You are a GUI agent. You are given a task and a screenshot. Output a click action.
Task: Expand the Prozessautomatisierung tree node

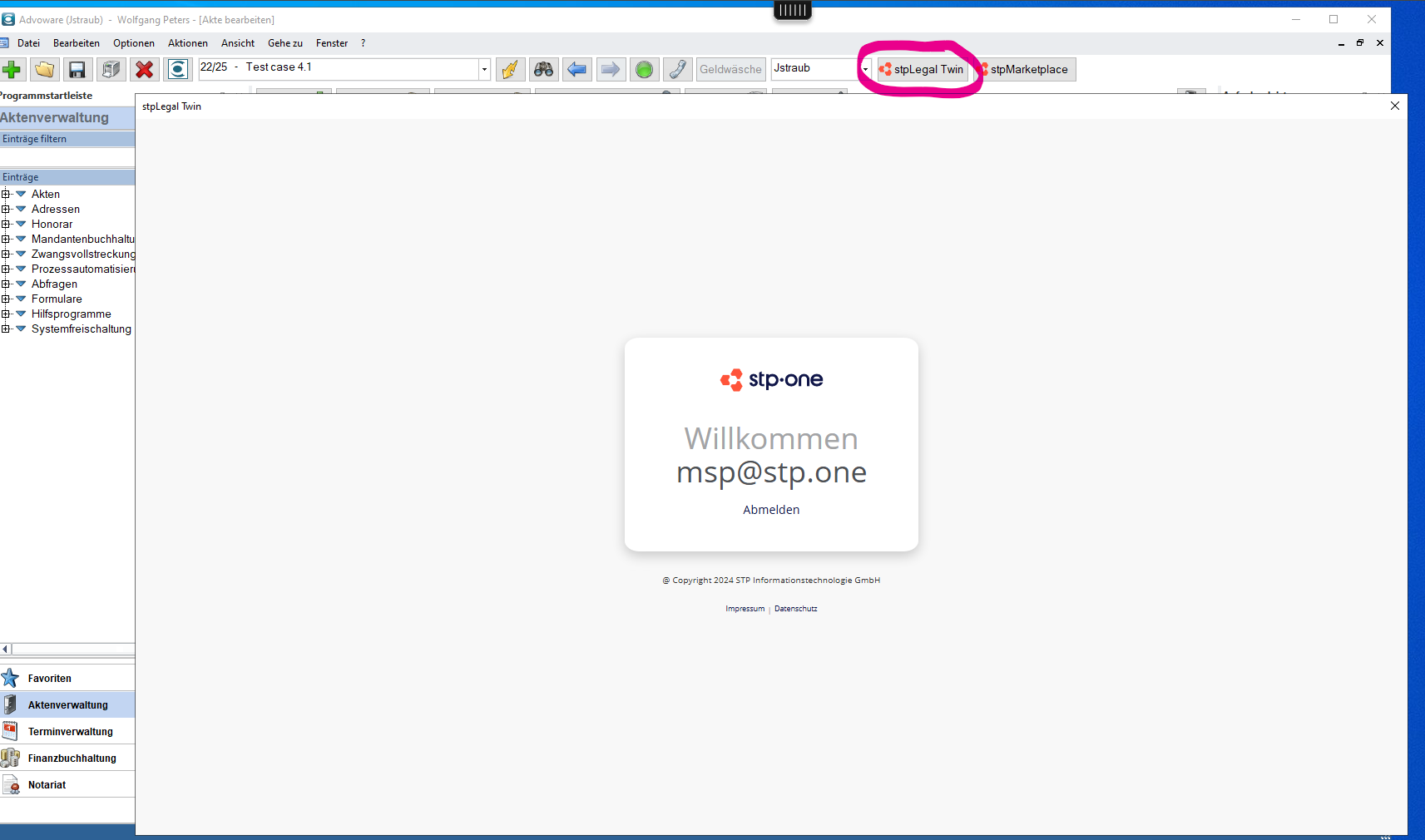(6, 269)
